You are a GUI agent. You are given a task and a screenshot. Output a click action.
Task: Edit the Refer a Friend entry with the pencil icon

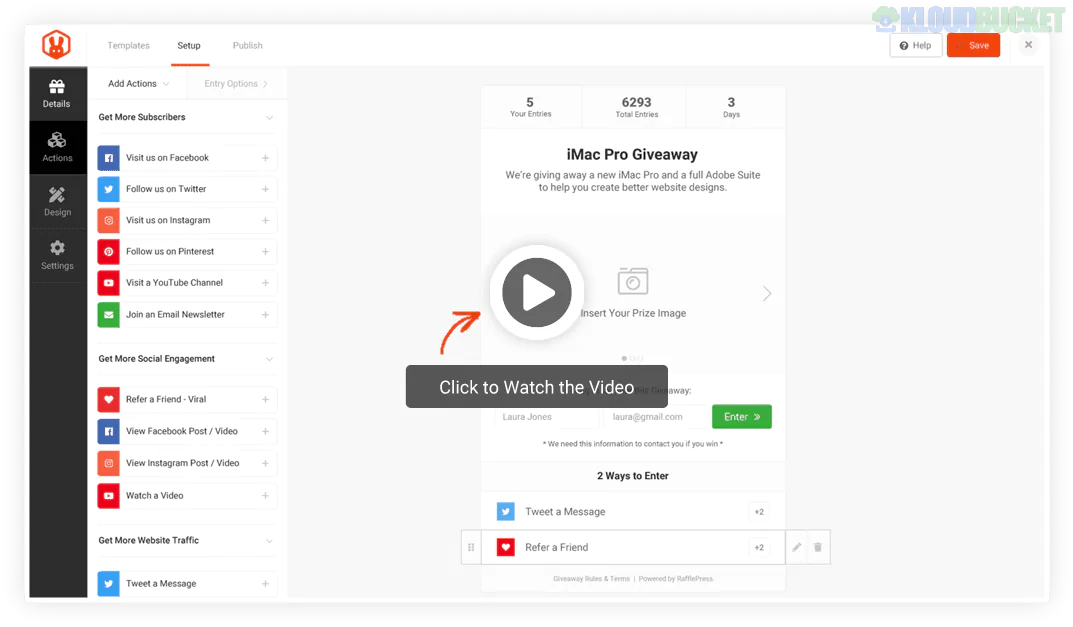pyautogui.click(x=796, y=547)
